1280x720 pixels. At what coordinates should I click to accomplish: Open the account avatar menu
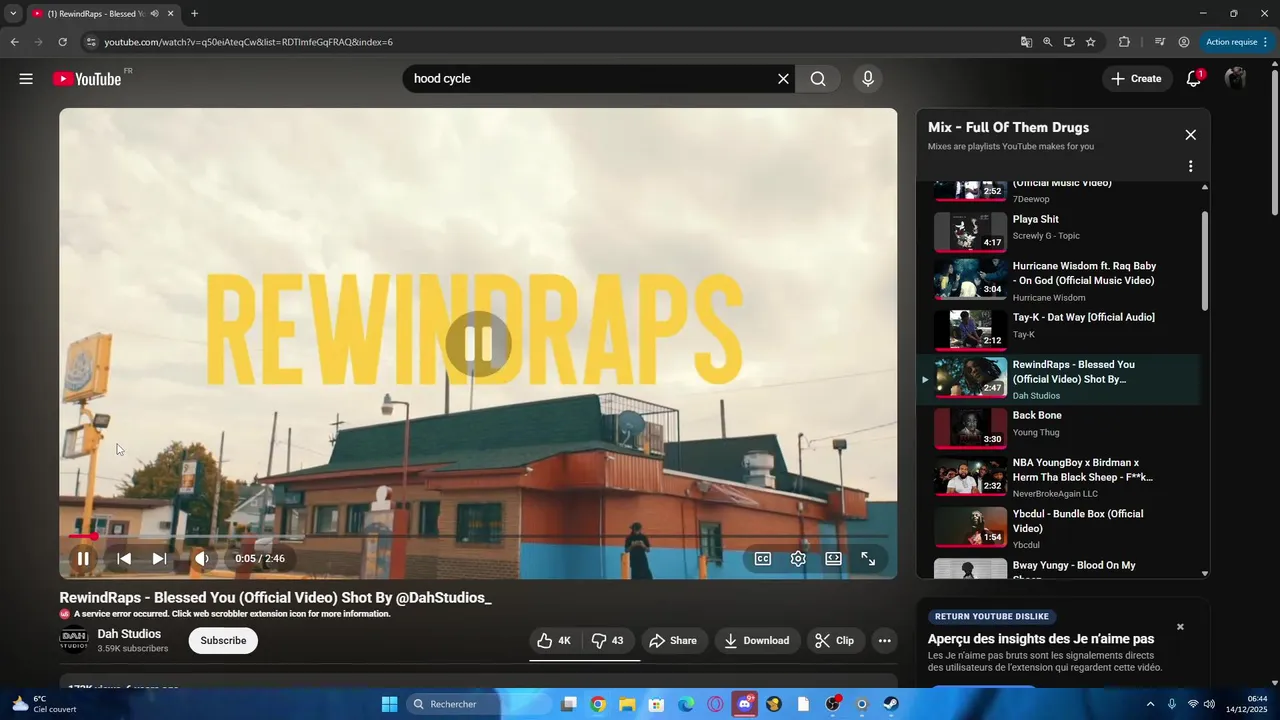1236,79
